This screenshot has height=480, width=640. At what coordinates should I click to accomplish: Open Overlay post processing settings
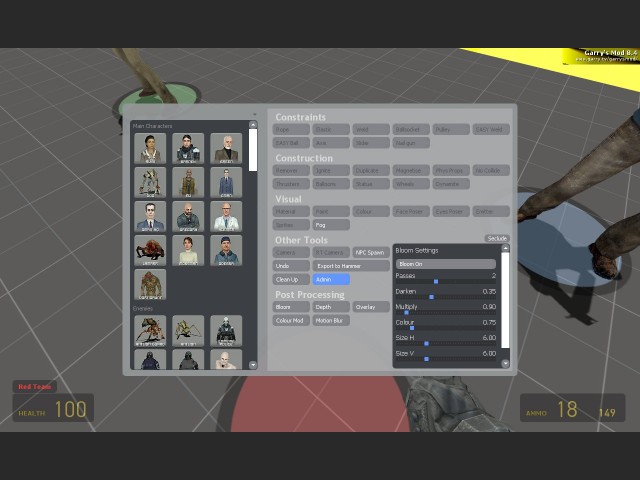point(371,307)
